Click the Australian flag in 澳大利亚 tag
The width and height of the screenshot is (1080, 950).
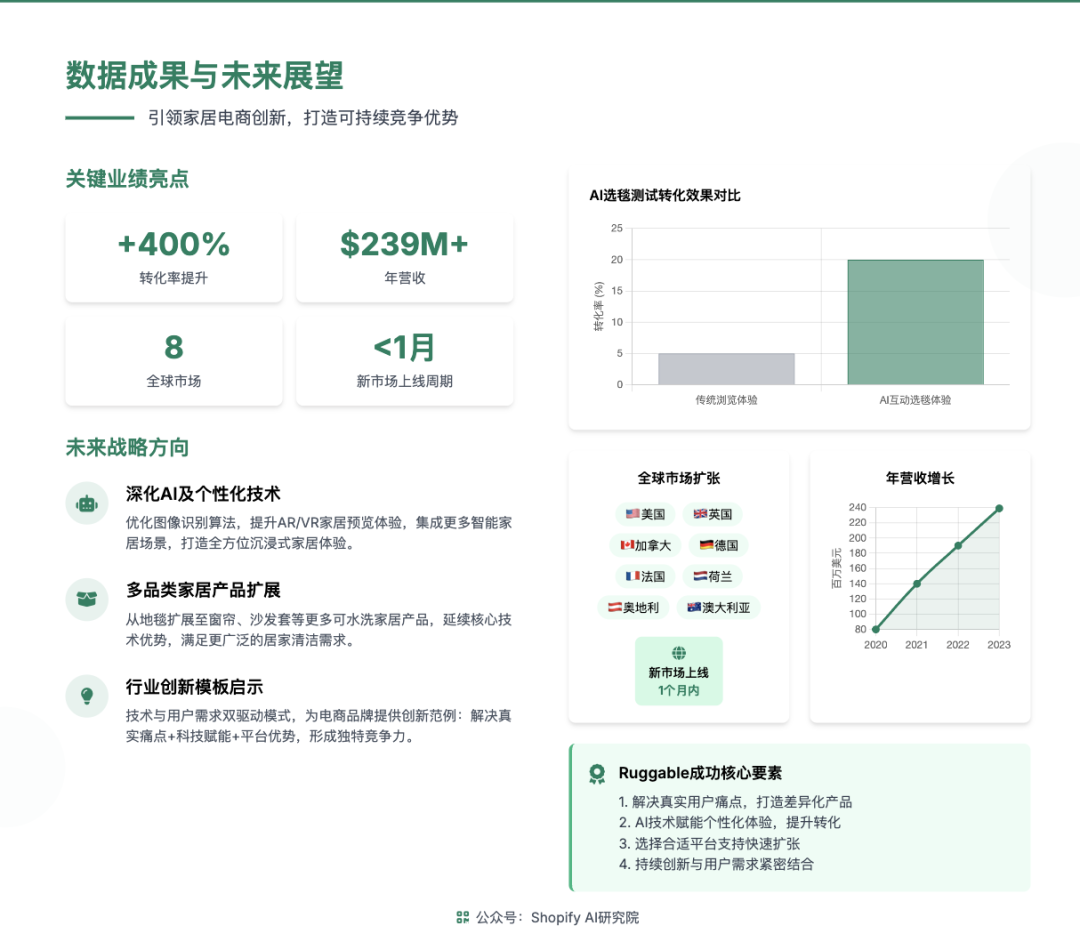pos(694,607)
